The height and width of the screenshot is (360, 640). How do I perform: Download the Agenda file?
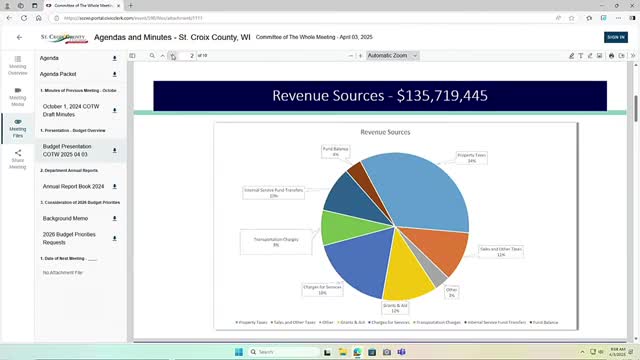coord(115,58)
